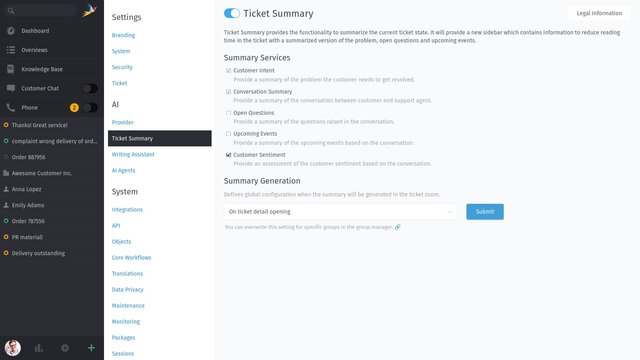Click the Zammad bird logo
This screenshot has width=640, height=360.
89,10
